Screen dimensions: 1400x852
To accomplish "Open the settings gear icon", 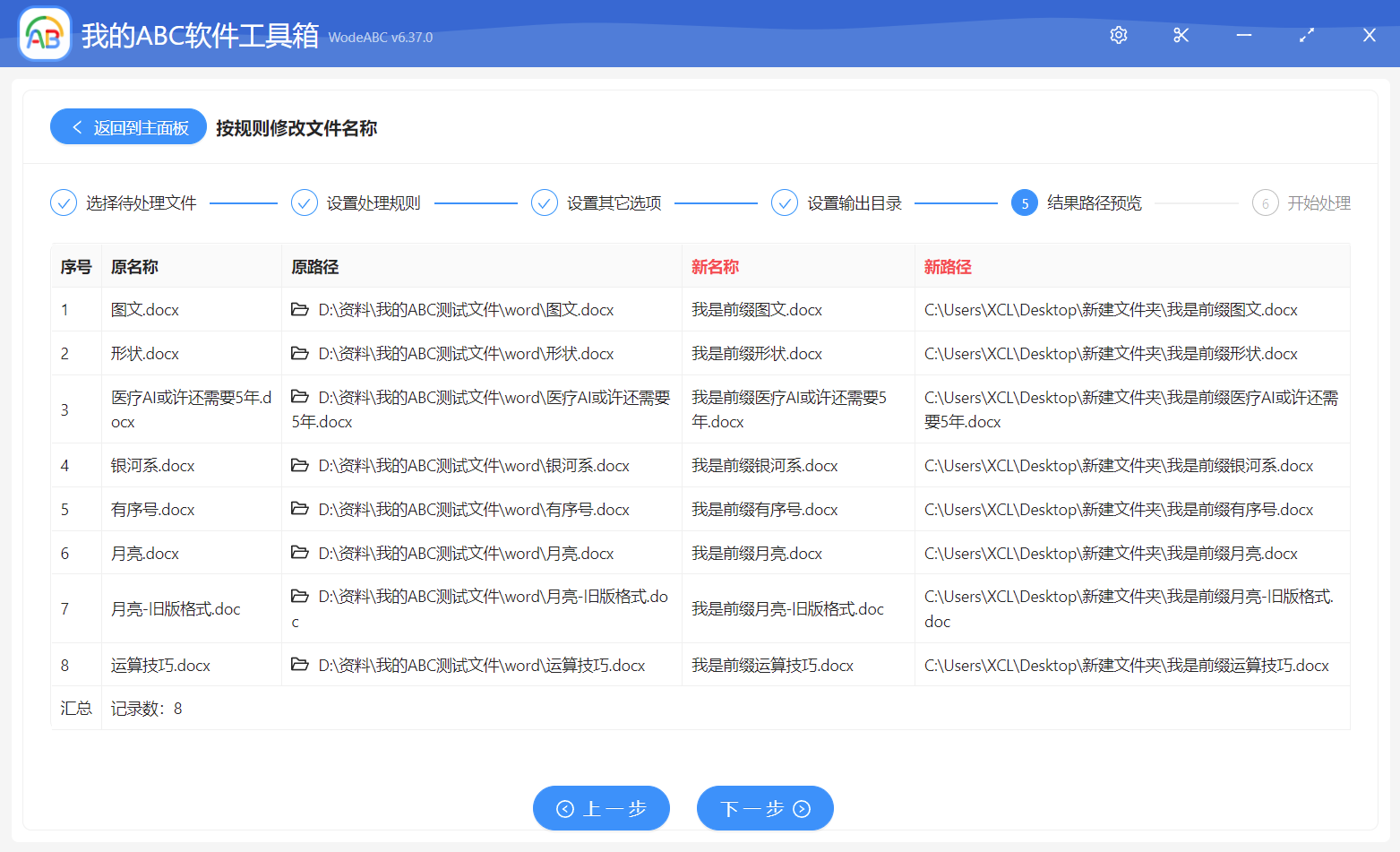I will coord(1118,35).
